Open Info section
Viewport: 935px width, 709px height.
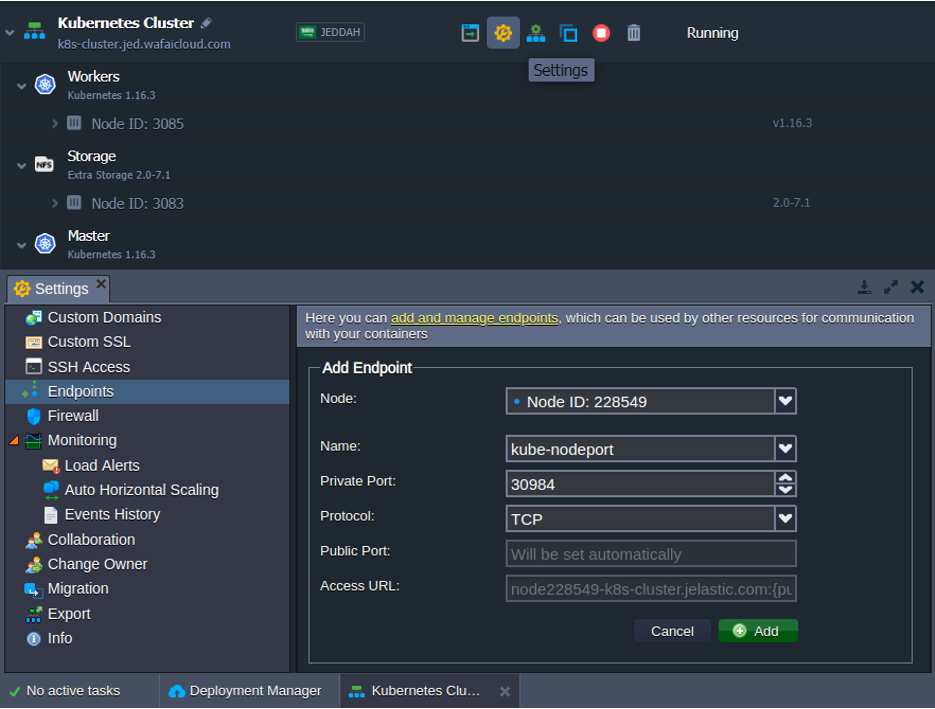60,638
